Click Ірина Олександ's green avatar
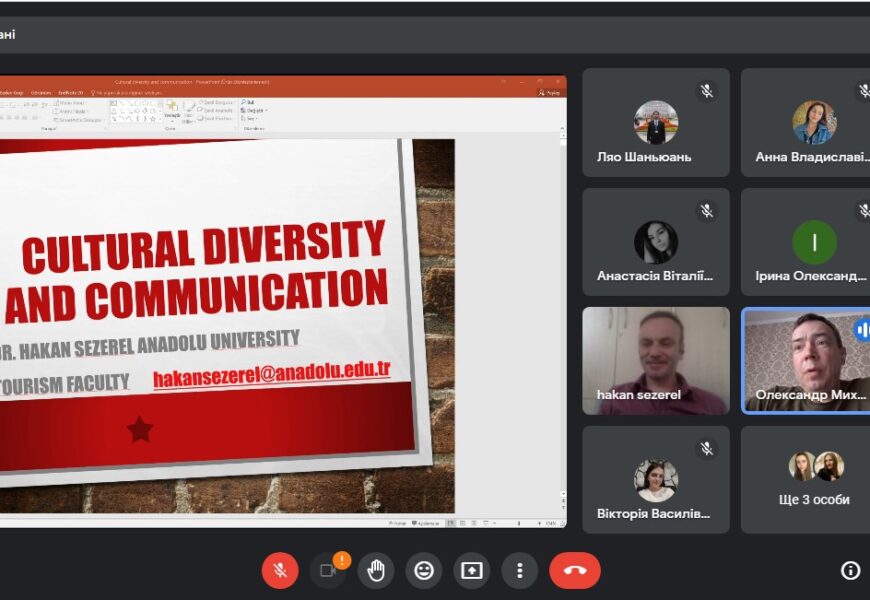 click(814, 242)
